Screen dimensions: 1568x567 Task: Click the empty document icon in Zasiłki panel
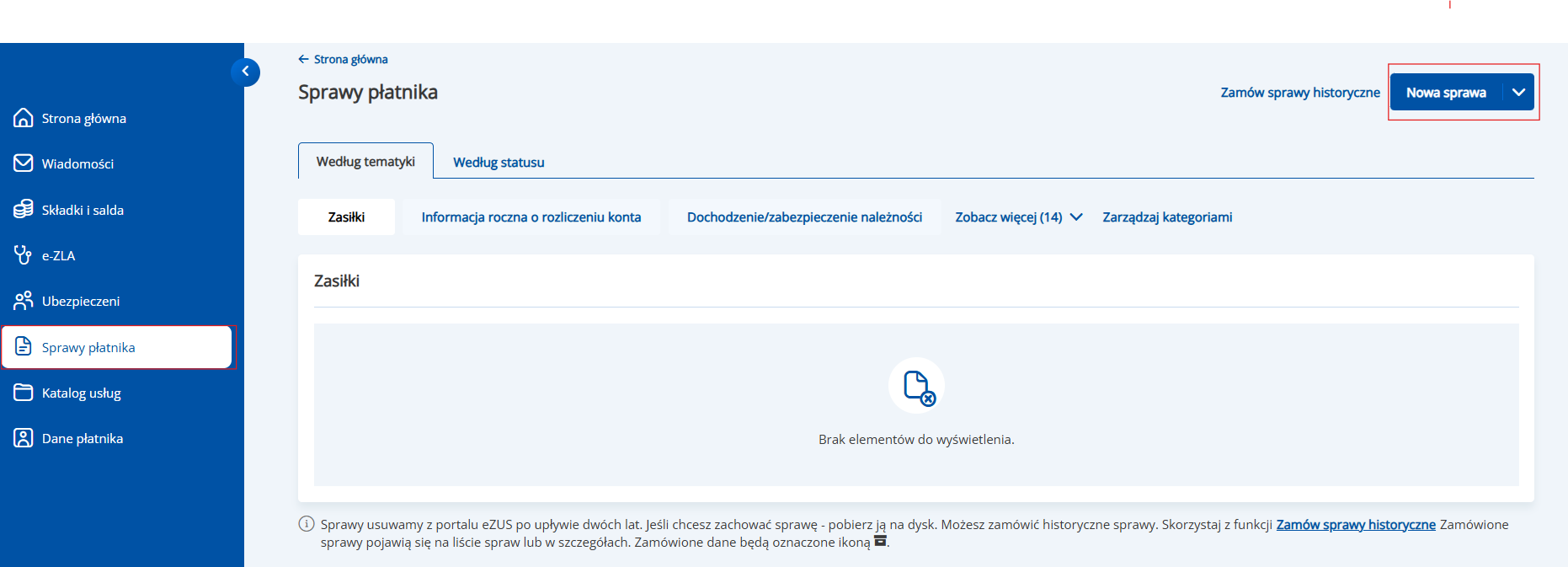coord(917,386)
